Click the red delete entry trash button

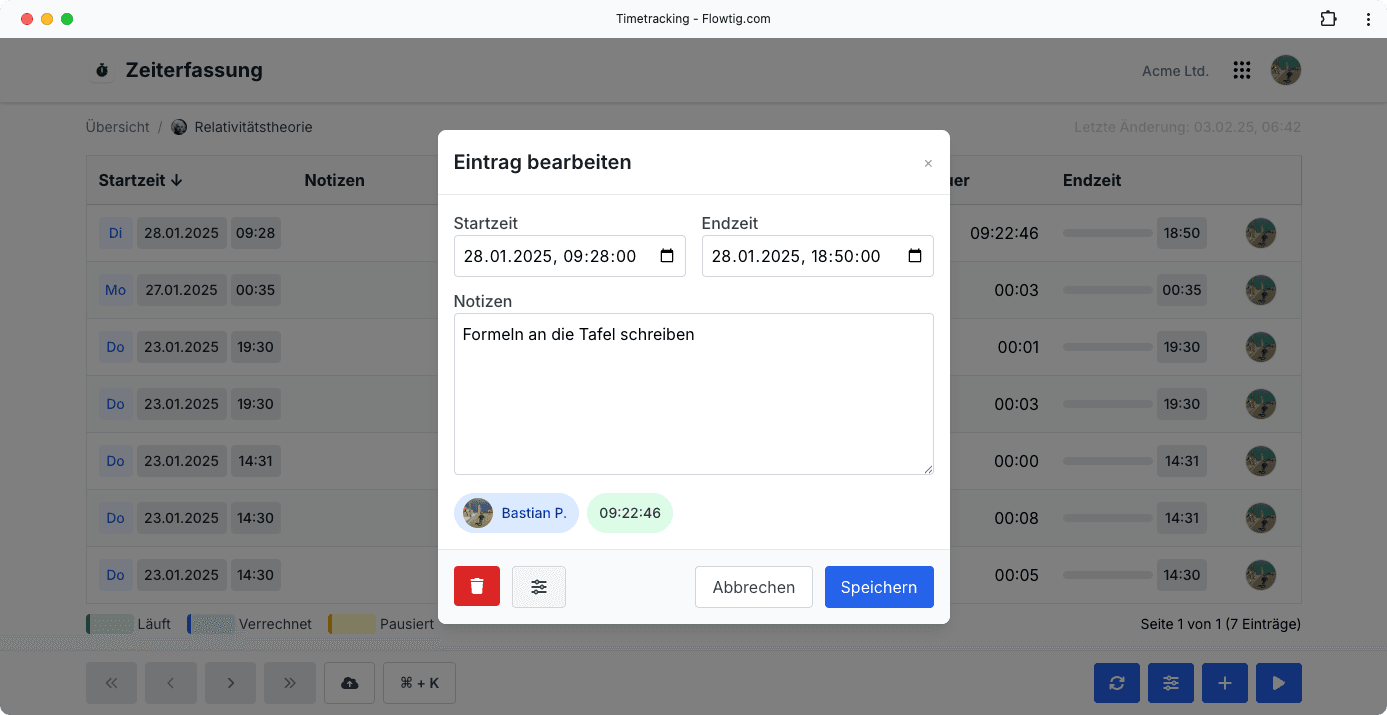click(477, 587)
